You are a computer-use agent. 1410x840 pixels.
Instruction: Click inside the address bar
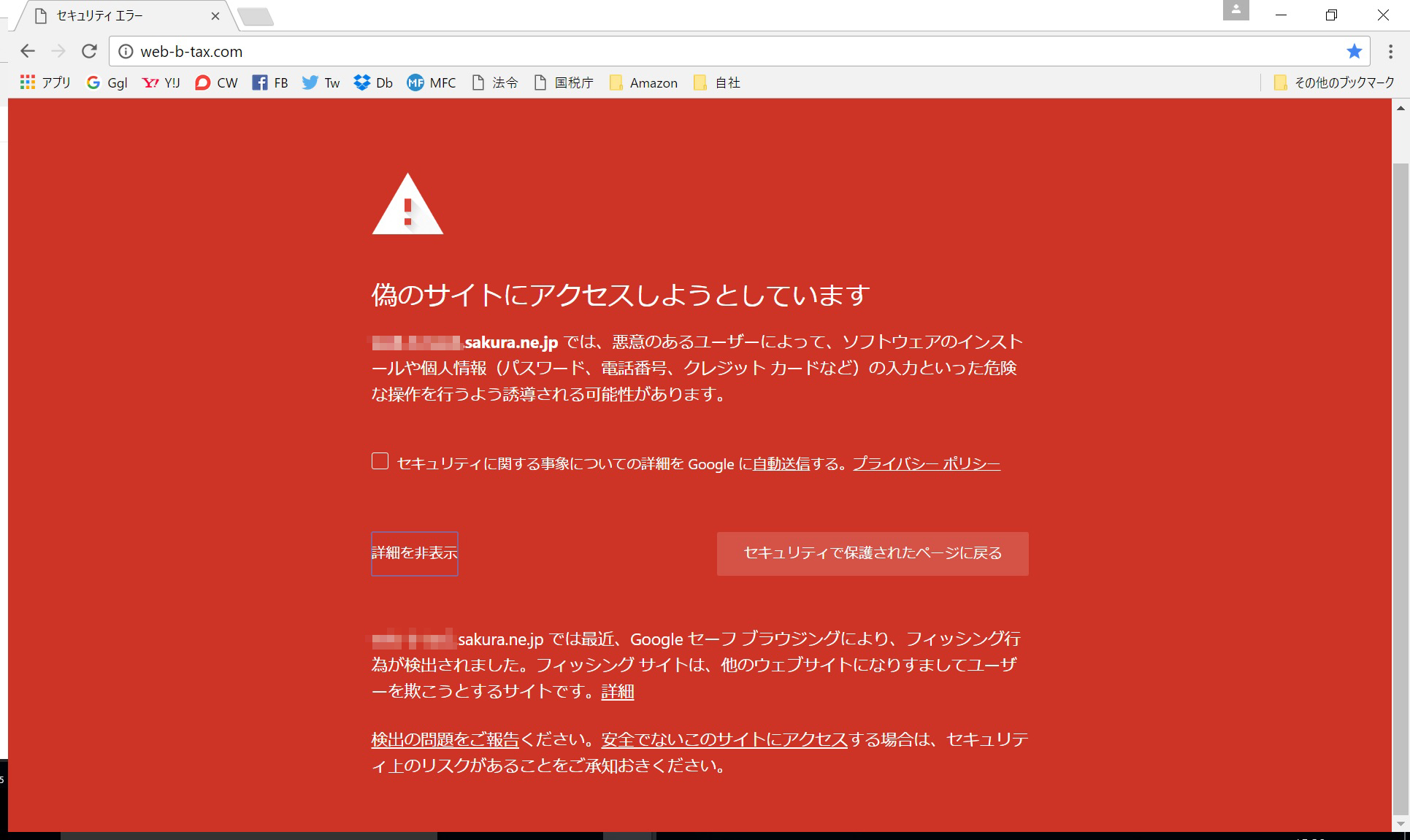click(x=438, y=52)
